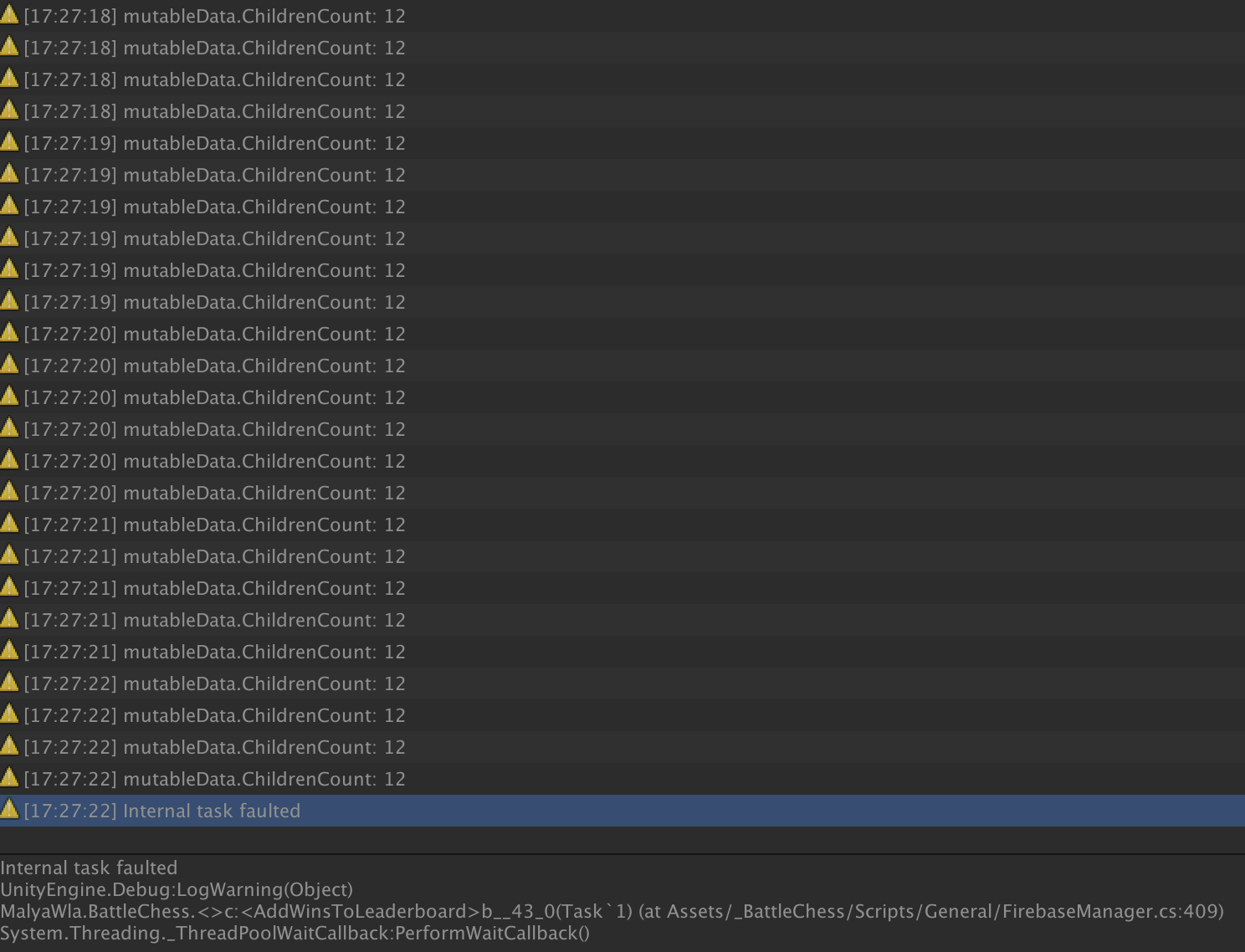This screenshot has height=952, width=1245.
Task: Click the warning icon on the last 17:27:22 ChildrenCount entry
Action: click(9, 779)
